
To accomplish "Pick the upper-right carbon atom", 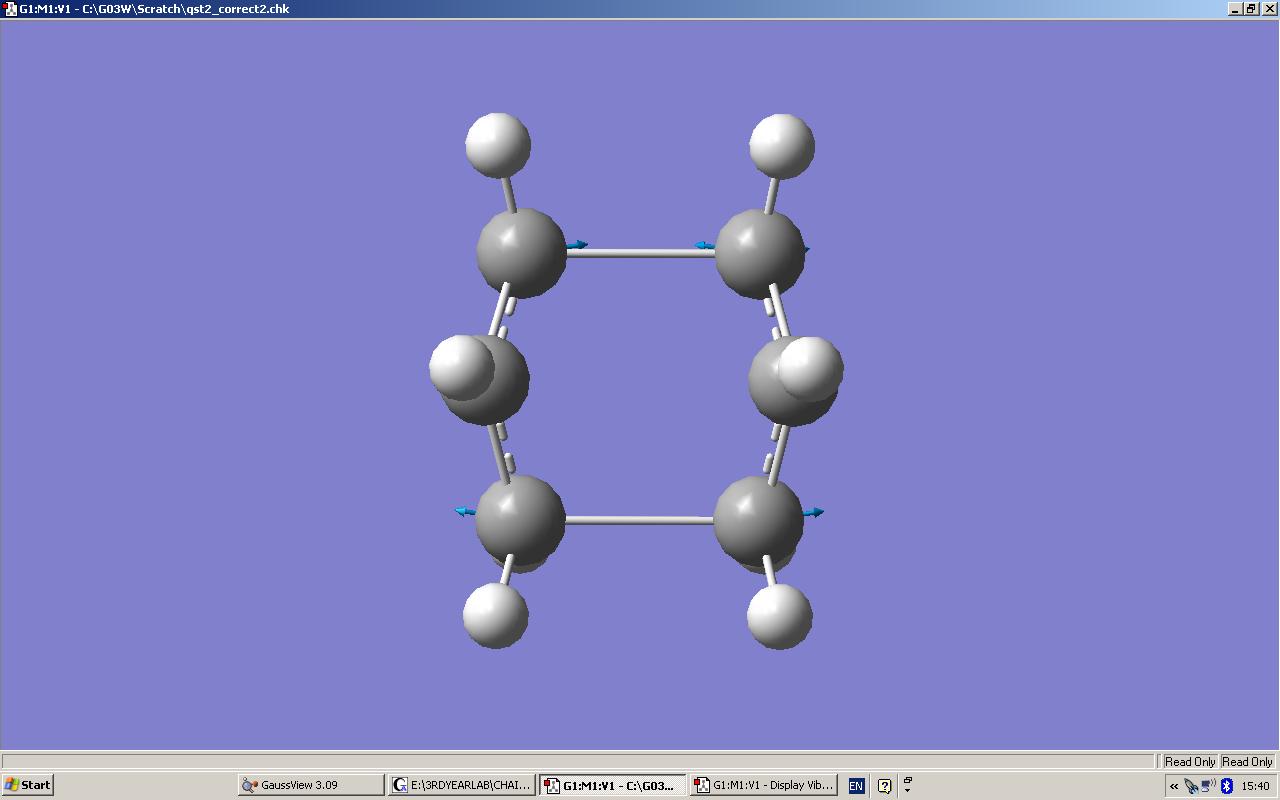I will [760, 253].
